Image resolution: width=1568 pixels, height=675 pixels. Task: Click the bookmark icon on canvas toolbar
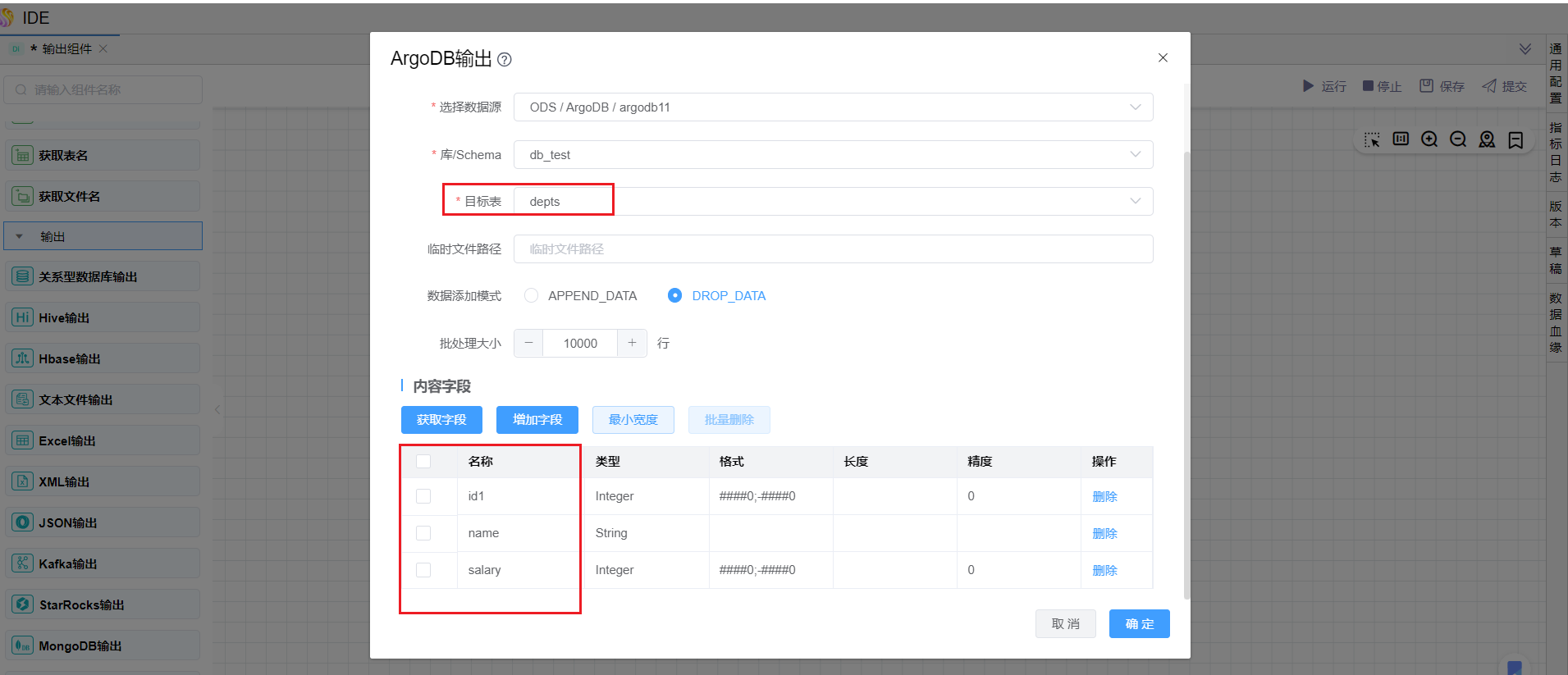pyautogui.click(x=1515, y=139)
